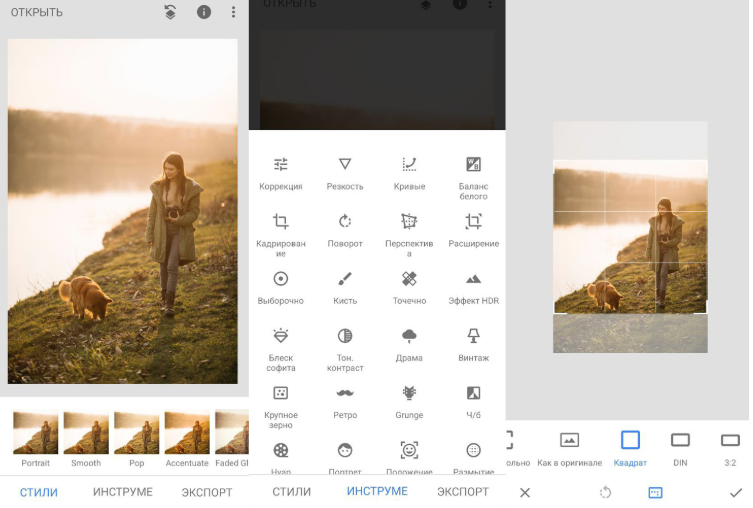Screen dimensions: 753x508
Task: Select Как в оригинале aspect ratio
Action: pos(569,446)
